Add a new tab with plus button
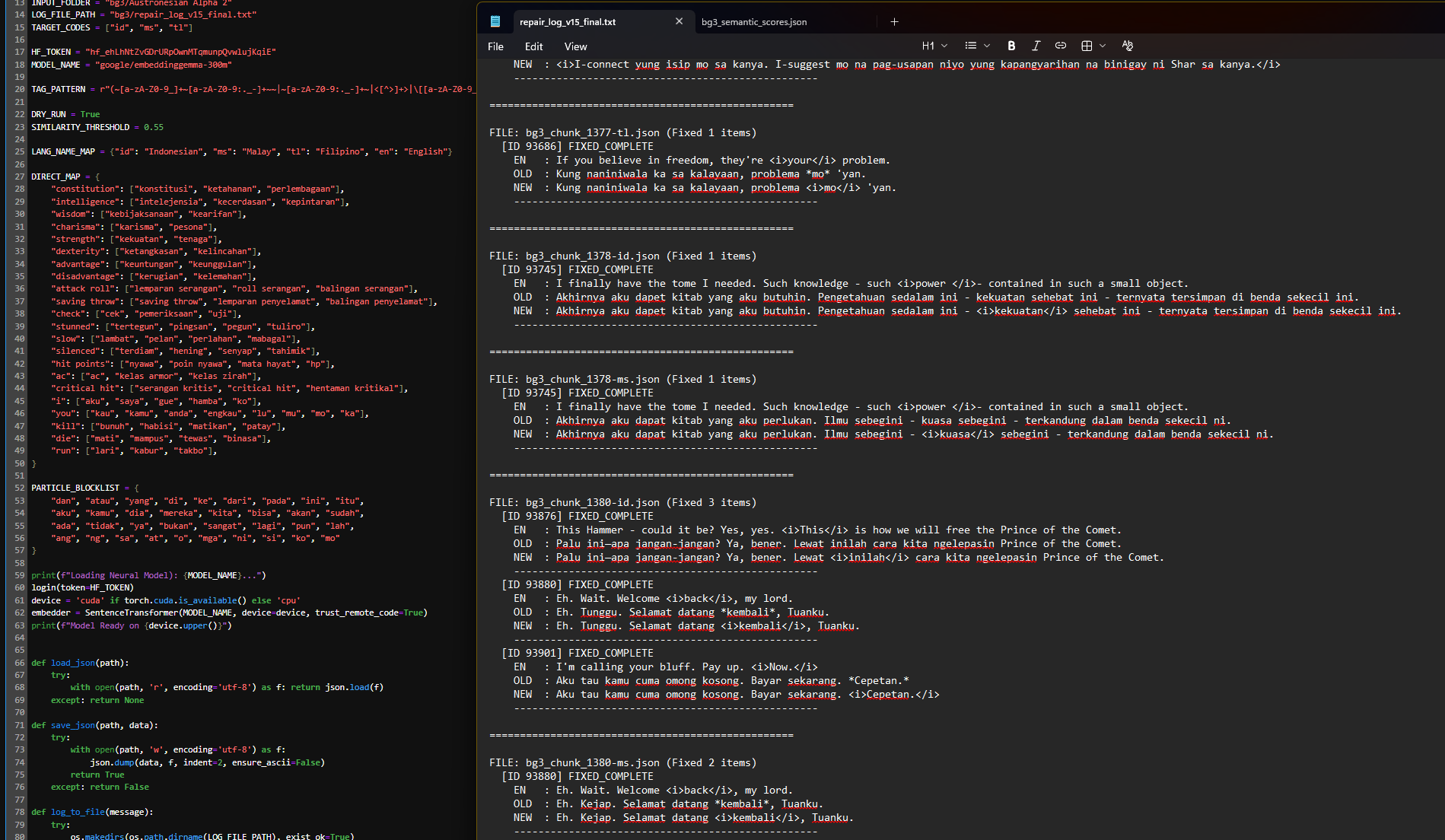 [x=894, y=21]
